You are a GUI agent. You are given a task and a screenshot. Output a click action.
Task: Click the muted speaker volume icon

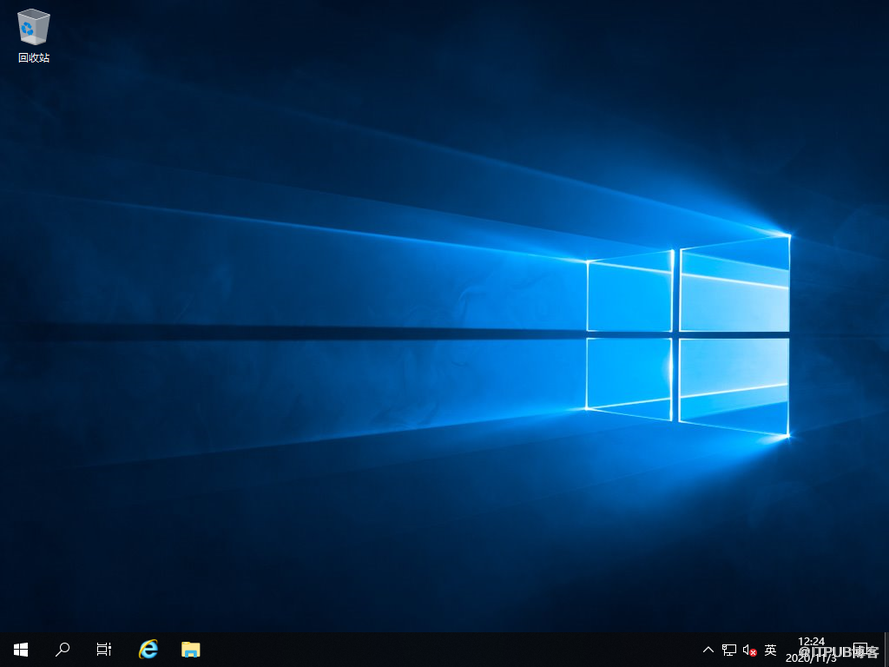click(749, 650)
